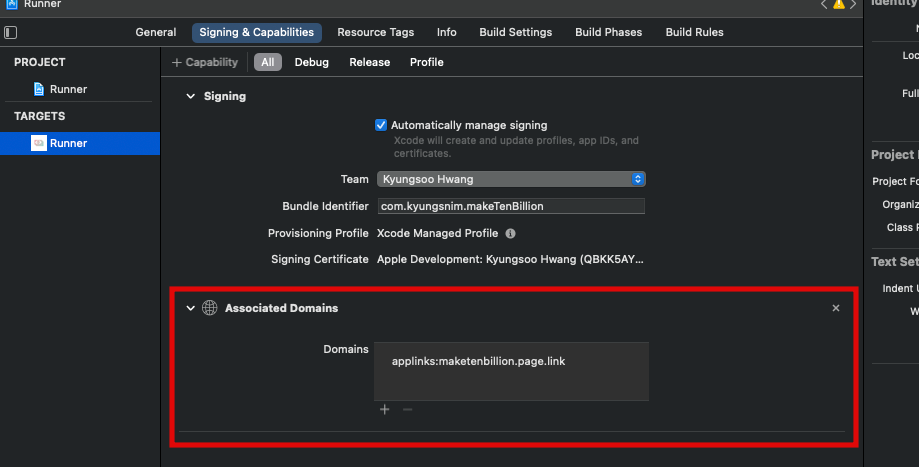The image size is (919, 467).
Task: Go to next issue arrow
Action: pyautogui.click(x=853, y=4)
